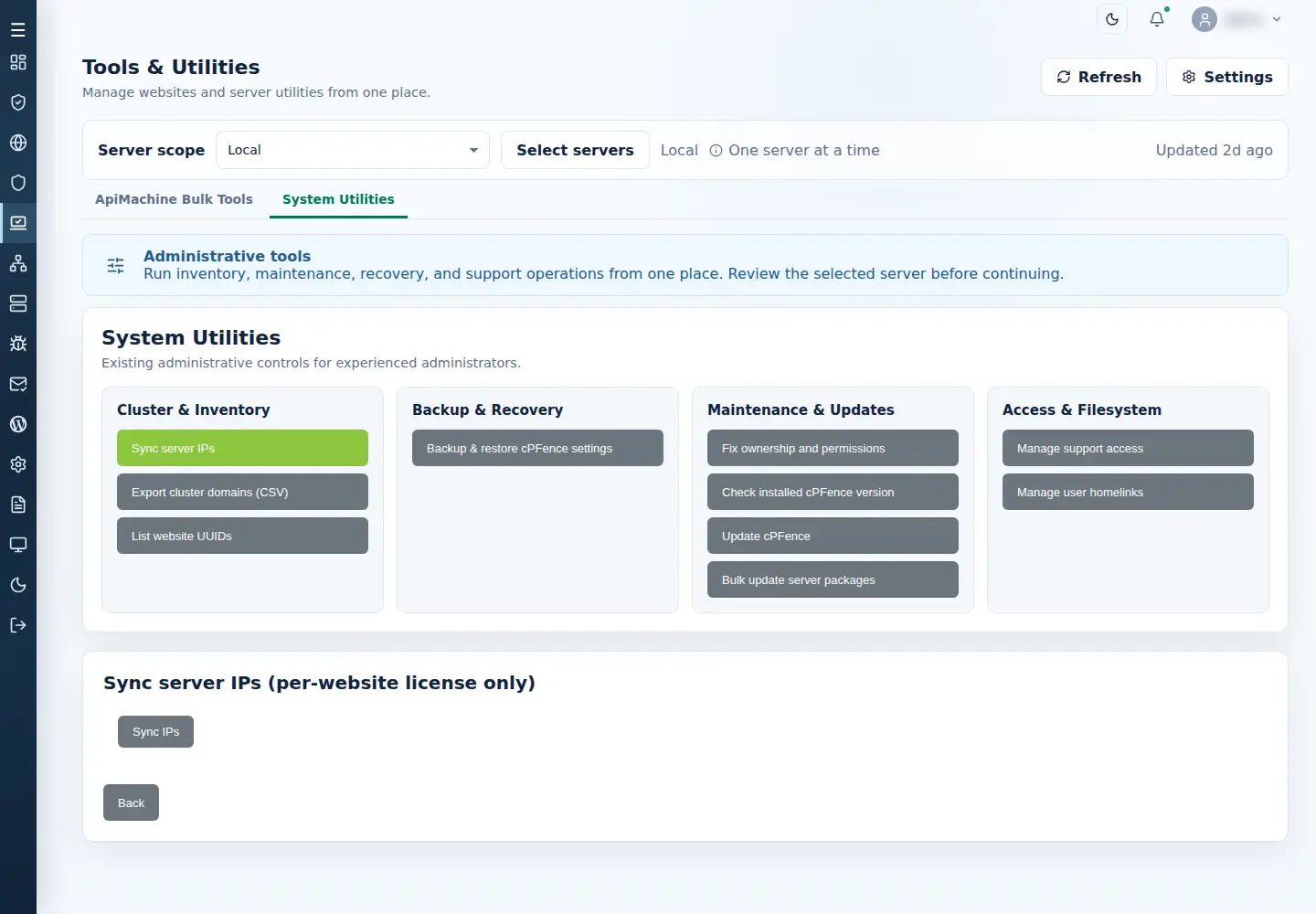This screenshot has height=914, width=1316.
Task: Open the document file sidebar icon
Action: click(18, 505)
